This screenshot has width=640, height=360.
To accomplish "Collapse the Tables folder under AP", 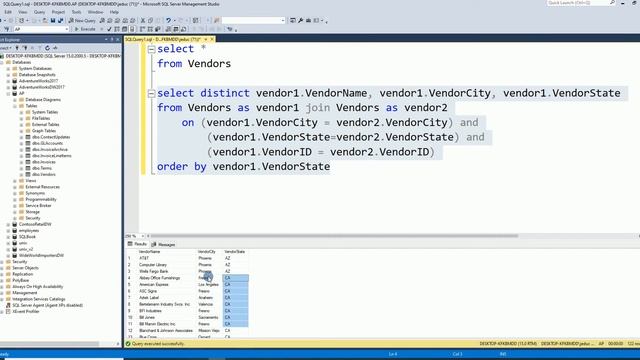I will tap(15, 106).
